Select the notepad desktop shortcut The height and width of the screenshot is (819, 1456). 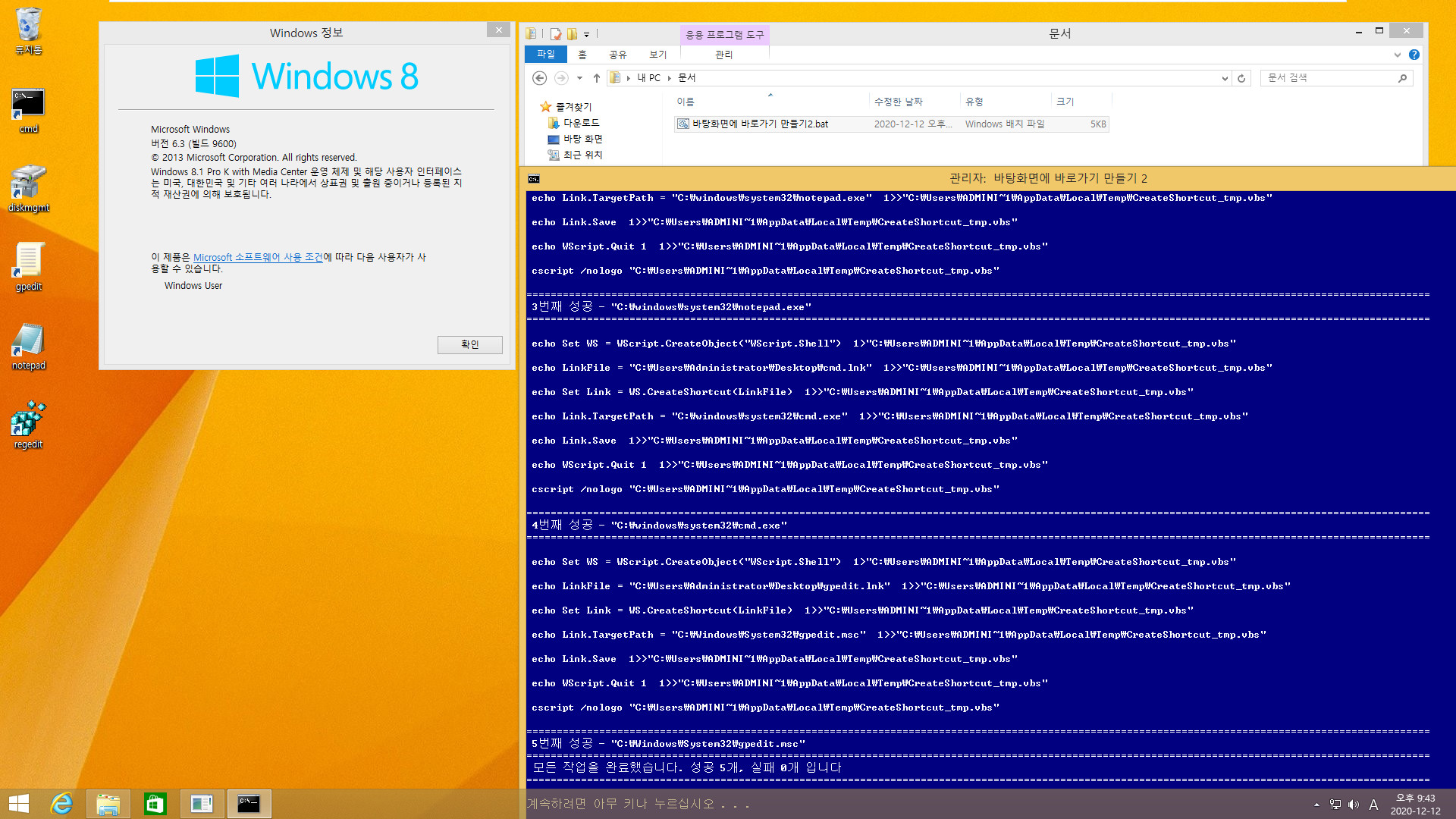(x=28, y=347)
